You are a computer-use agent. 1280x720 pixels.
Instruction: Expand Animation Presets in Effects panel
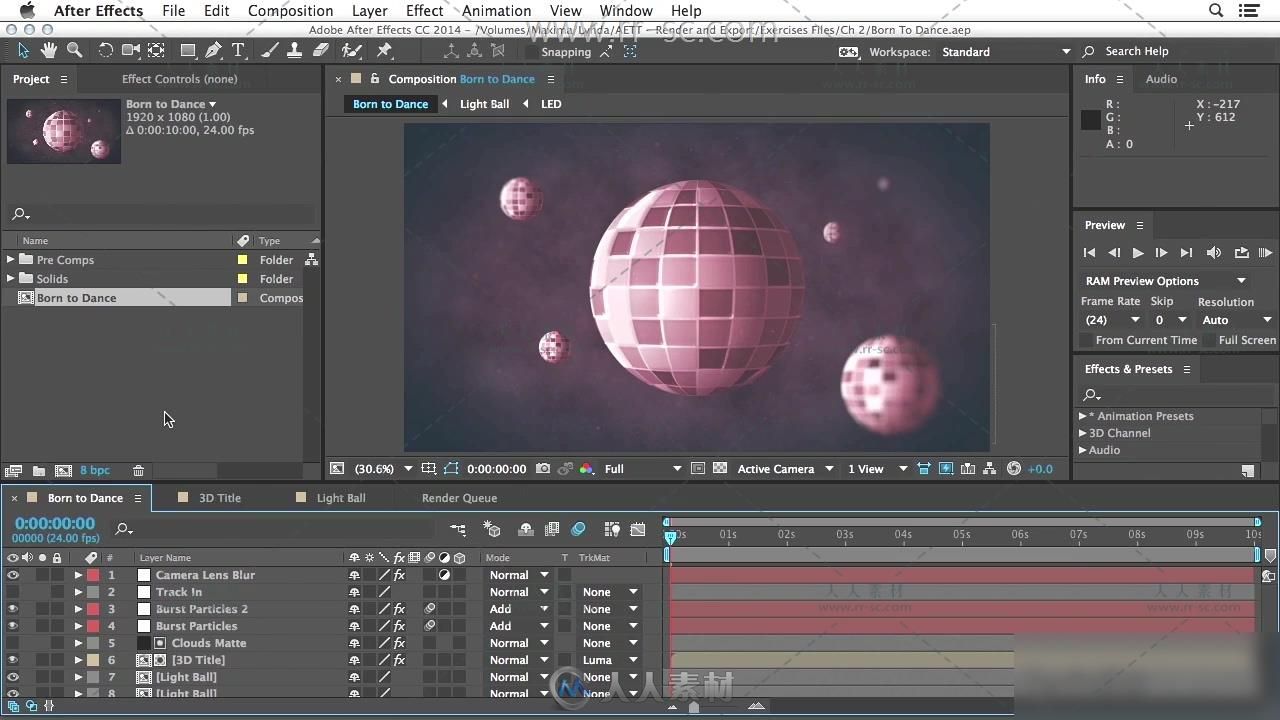pyautogui.click(x=1082, y=416)
